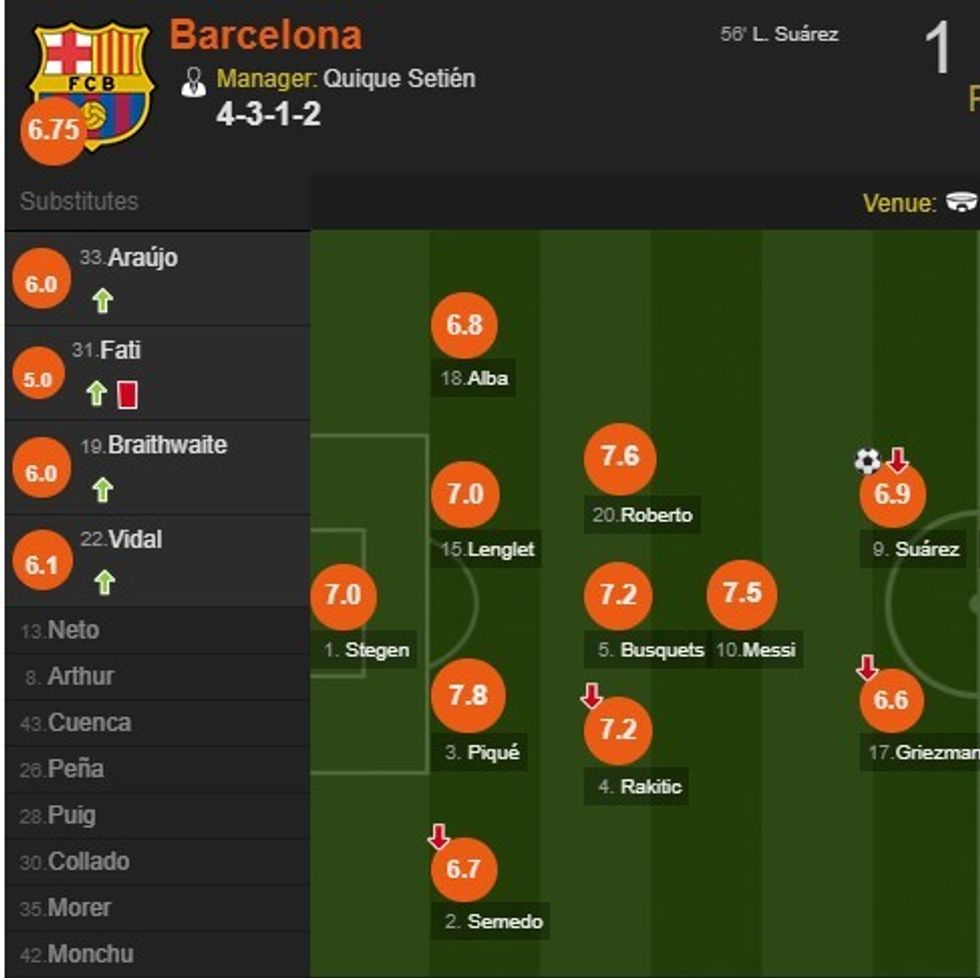The height and width of the screenshot is (978, 980).
Task: Click the green sub-on arrow under Vidal
Action: [102, 583]
